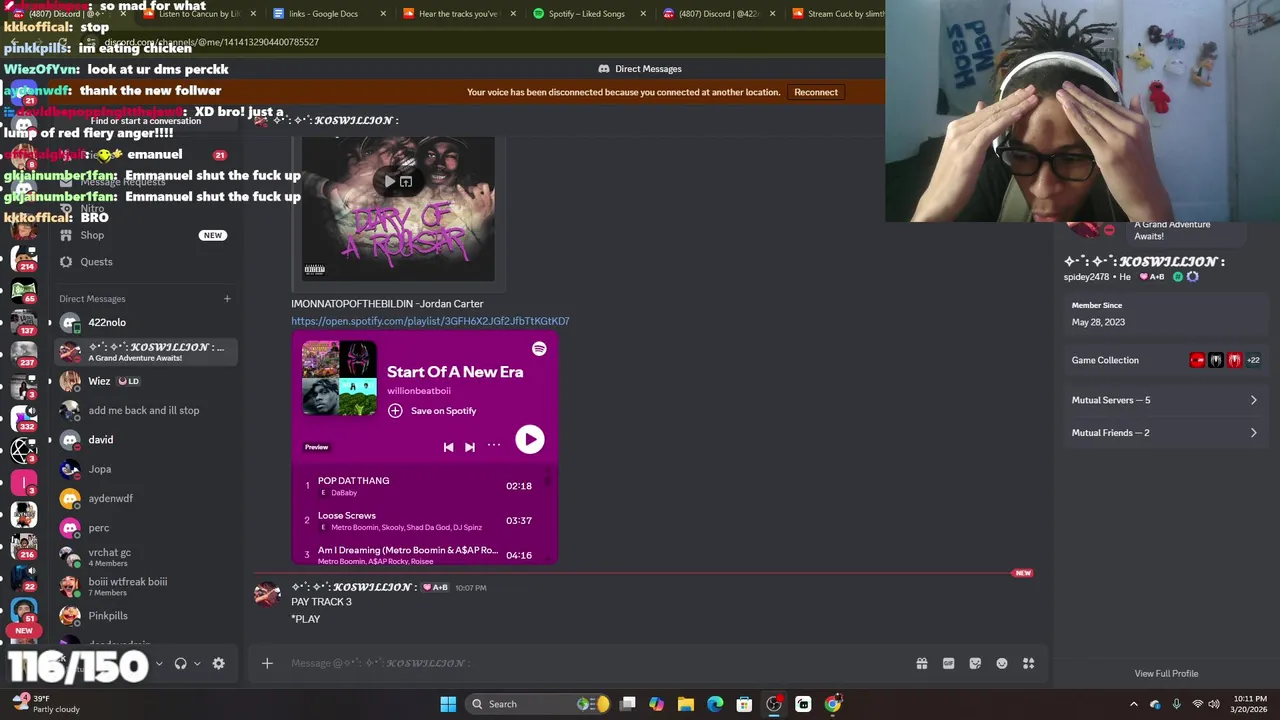Open File Explorer from the taskbar
The width and height of the screenshot is (1280, 720).
(x=686, y=704)
